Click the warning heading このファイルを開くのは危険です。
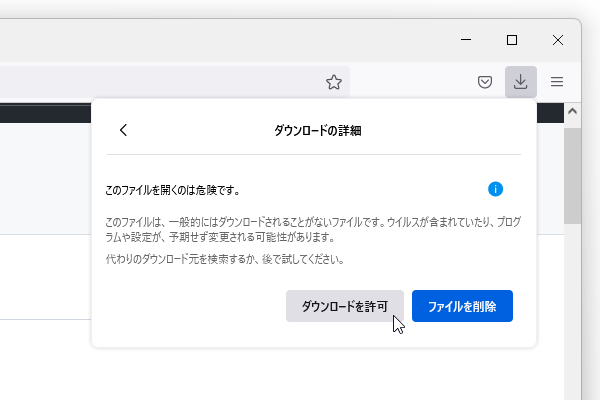Viewport: 600px width, 400px height. (173, 190)
